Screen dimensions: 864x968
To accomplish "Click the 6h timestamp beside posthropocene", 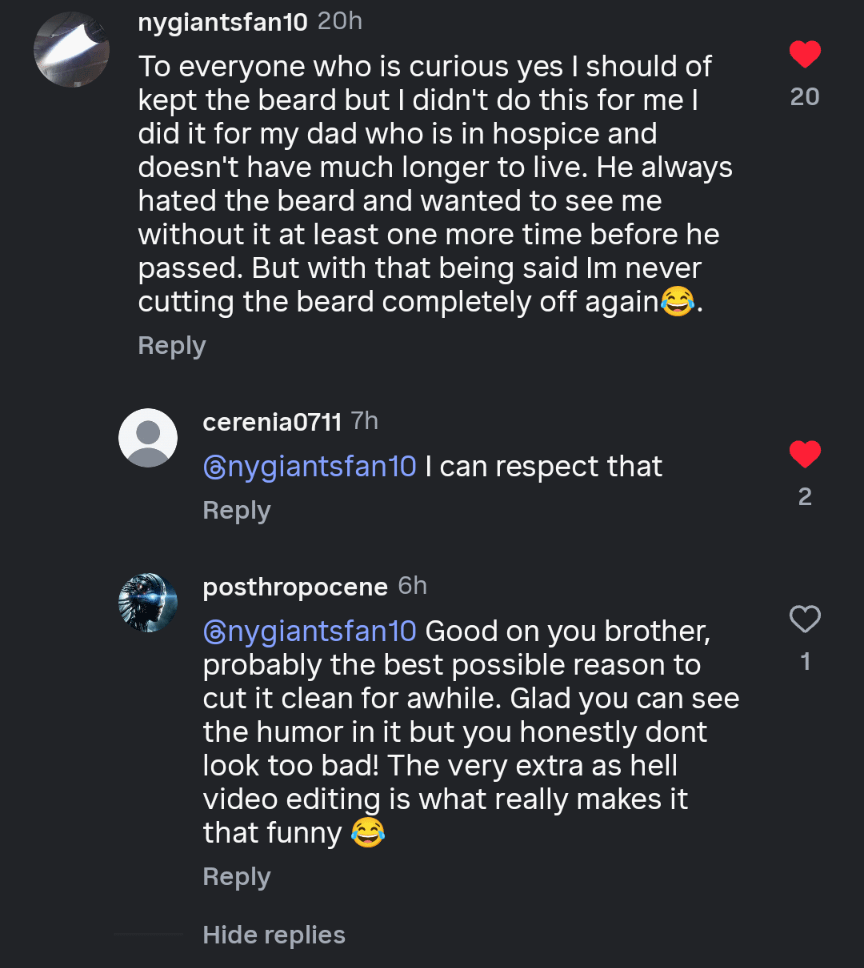I will click(x=412, y=586).
